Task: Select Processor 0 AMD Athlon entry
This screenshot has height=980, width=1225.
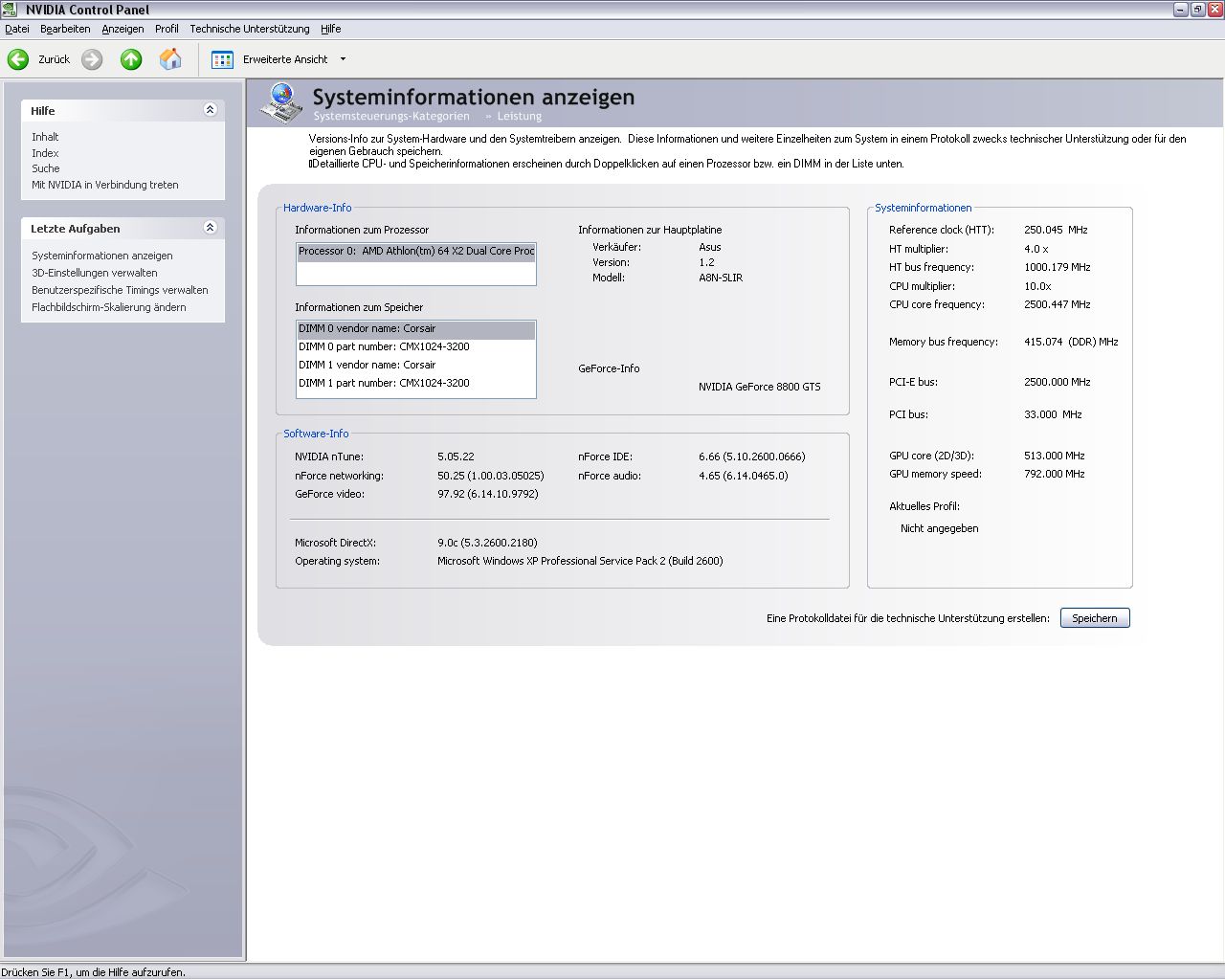Action: [x=416, y=251]
